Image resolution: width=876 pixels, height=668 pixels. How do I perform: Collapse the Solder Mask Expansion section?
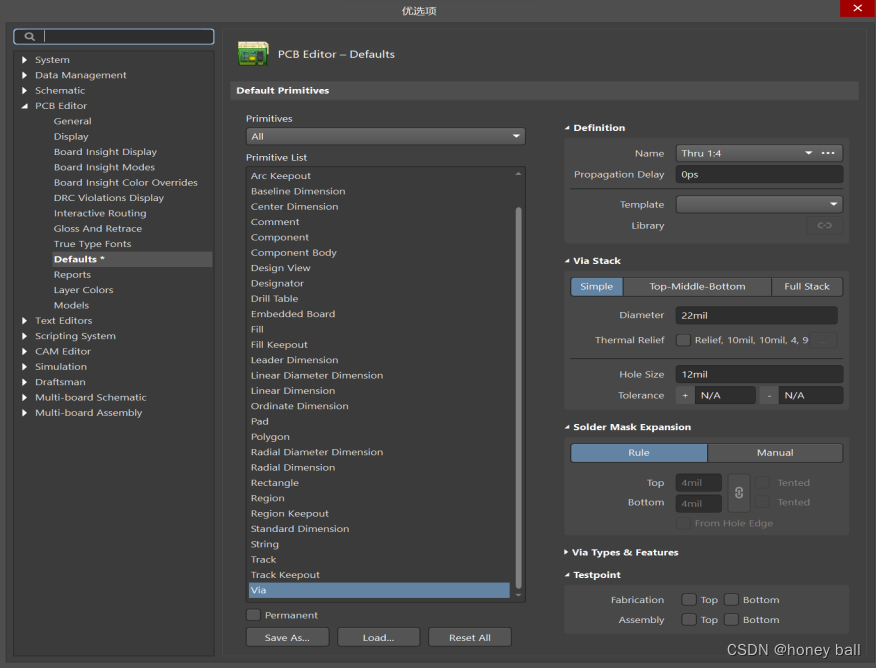(x=567, y=427)
